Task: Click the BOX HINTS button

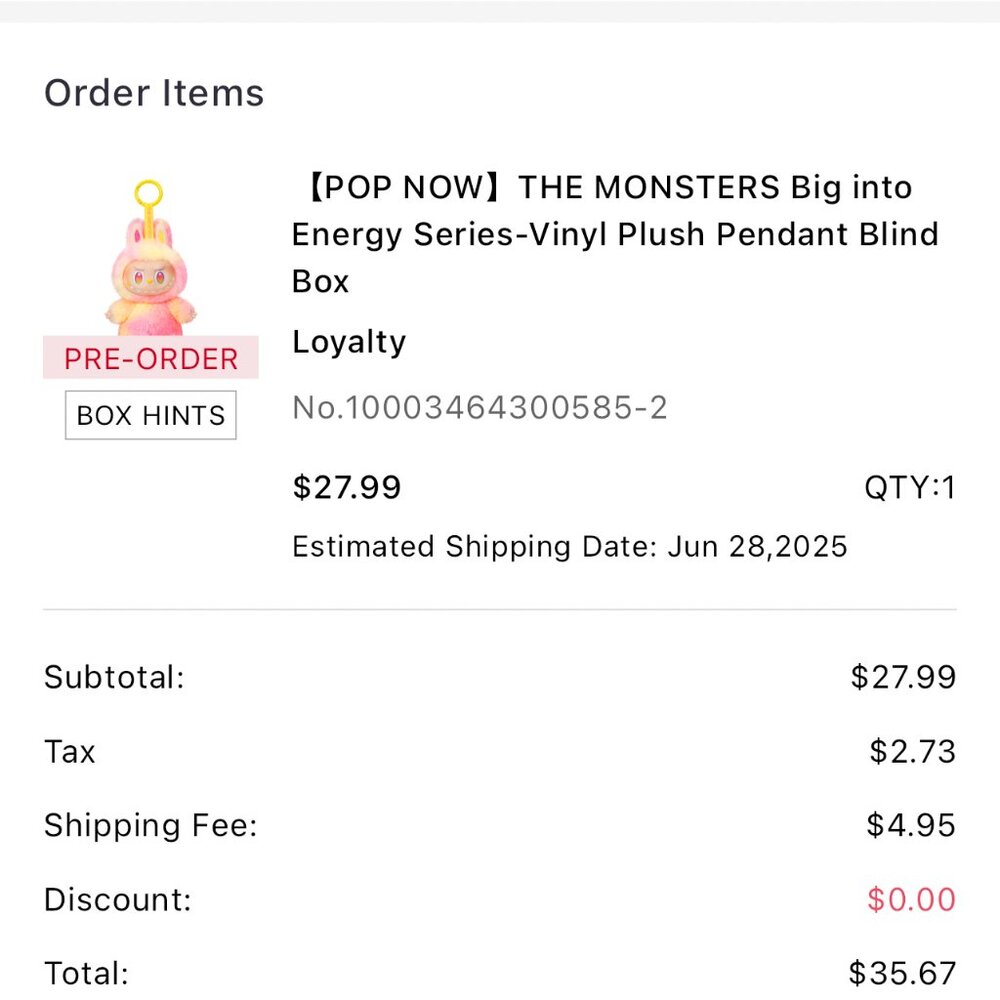Action: click(151, 415)
